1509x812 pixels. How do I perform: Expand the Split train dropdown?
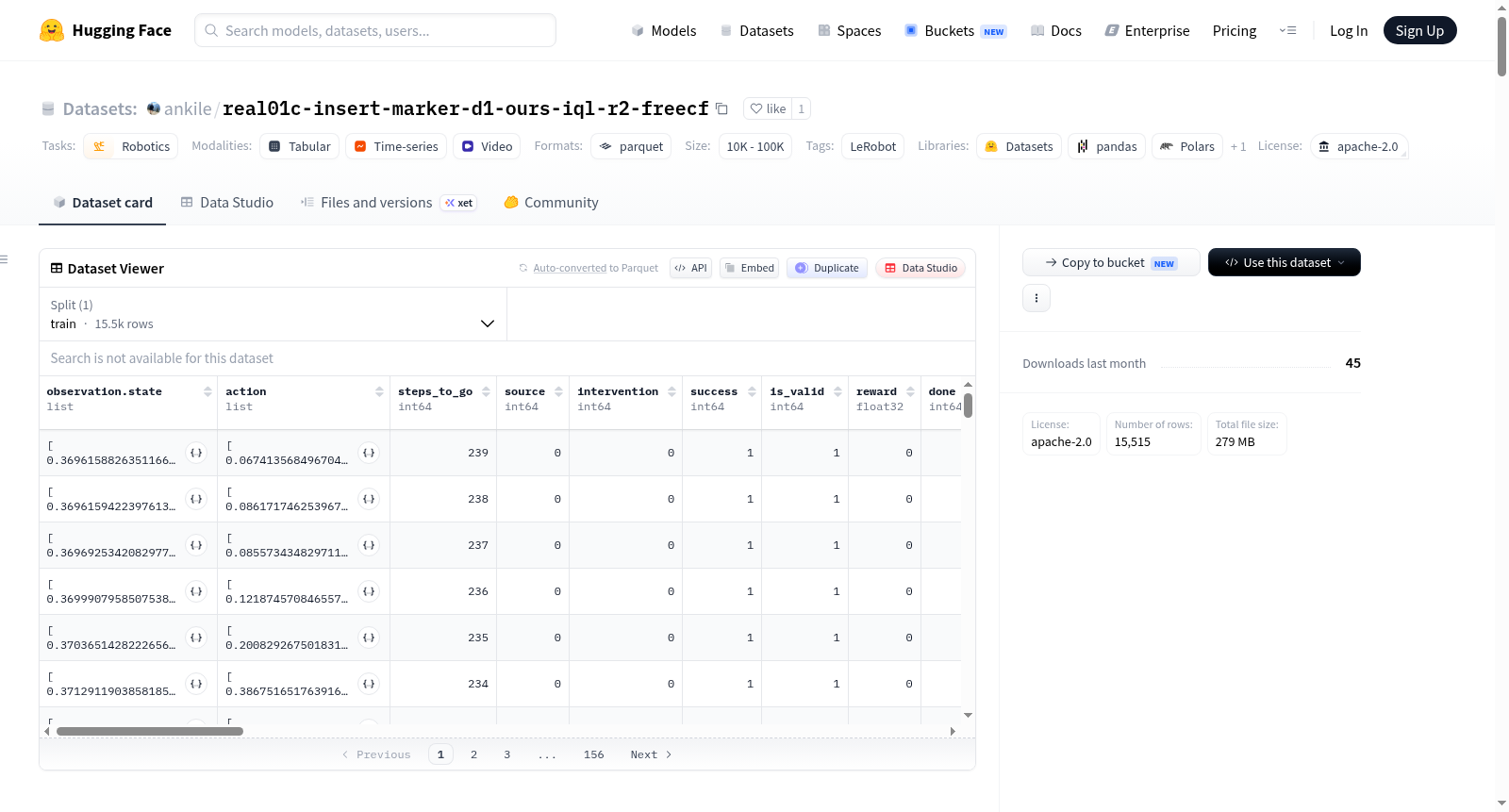(273, 314)
